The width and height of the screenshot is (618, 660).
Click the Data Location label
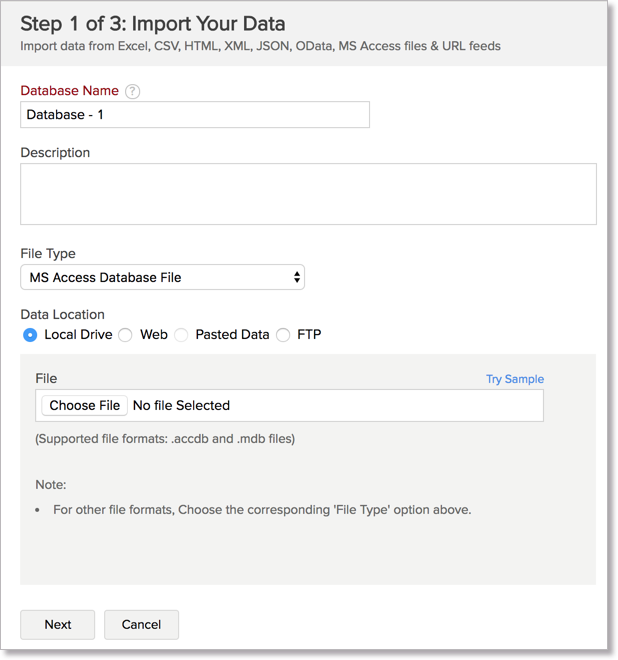[62, 314]
